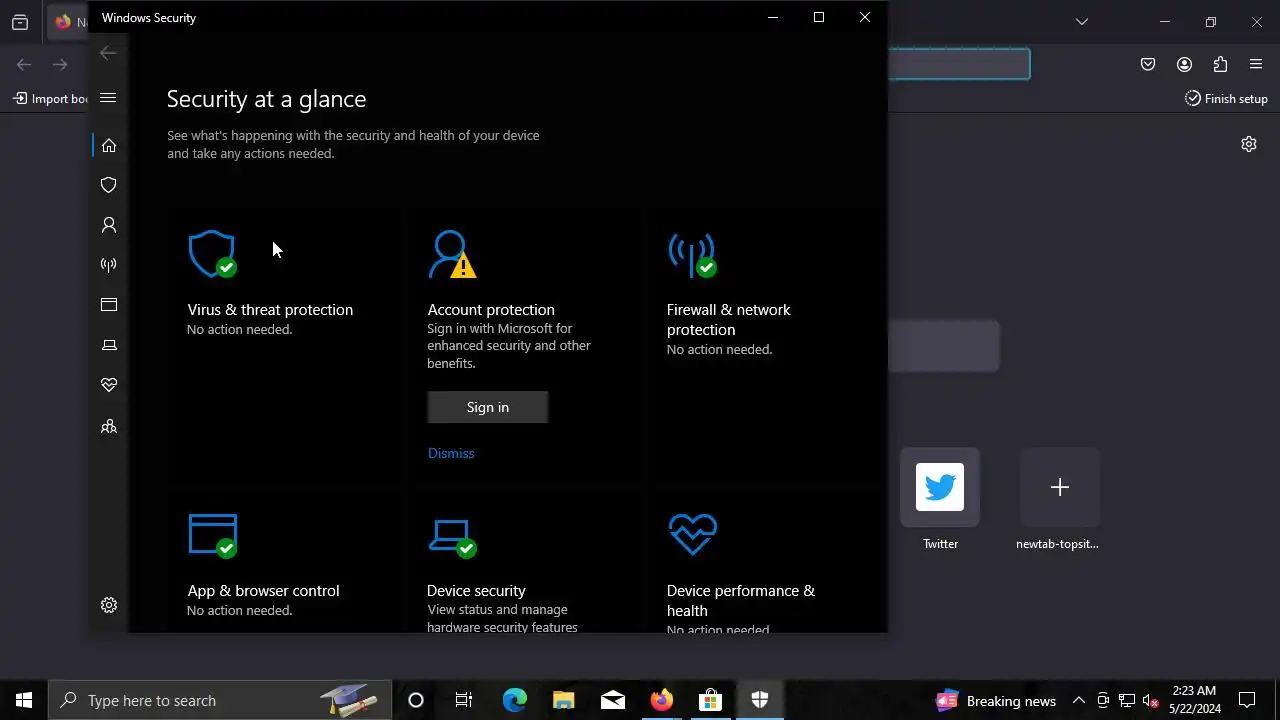The width and height of the screenshot is (1280, 720).
Task: Open Device performance & health title text
Action: (741, 600)
